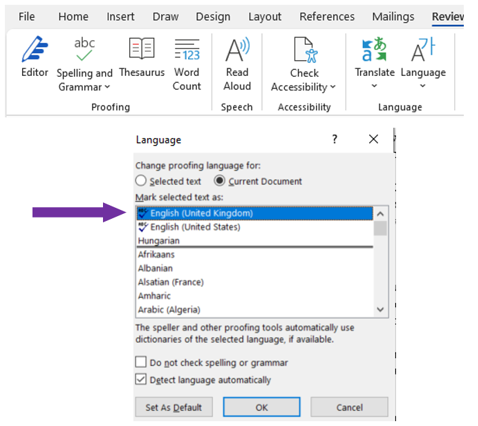The height and width of the screenshot is (426, 478).
Task: Select Afrikaans in the language list
Action: 255,254
